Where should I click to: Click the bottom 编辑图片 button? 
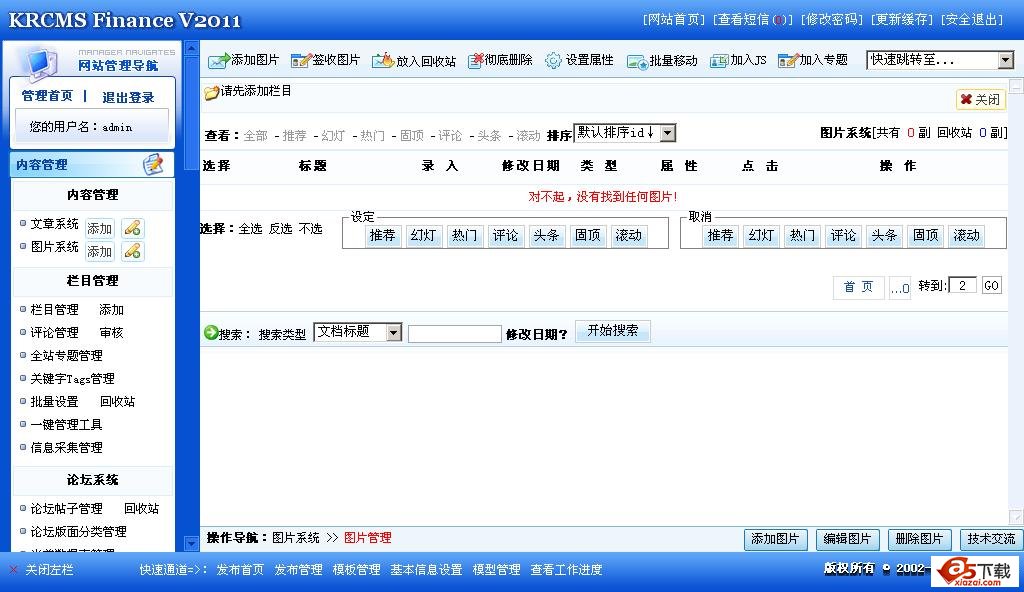click(848, 539)
